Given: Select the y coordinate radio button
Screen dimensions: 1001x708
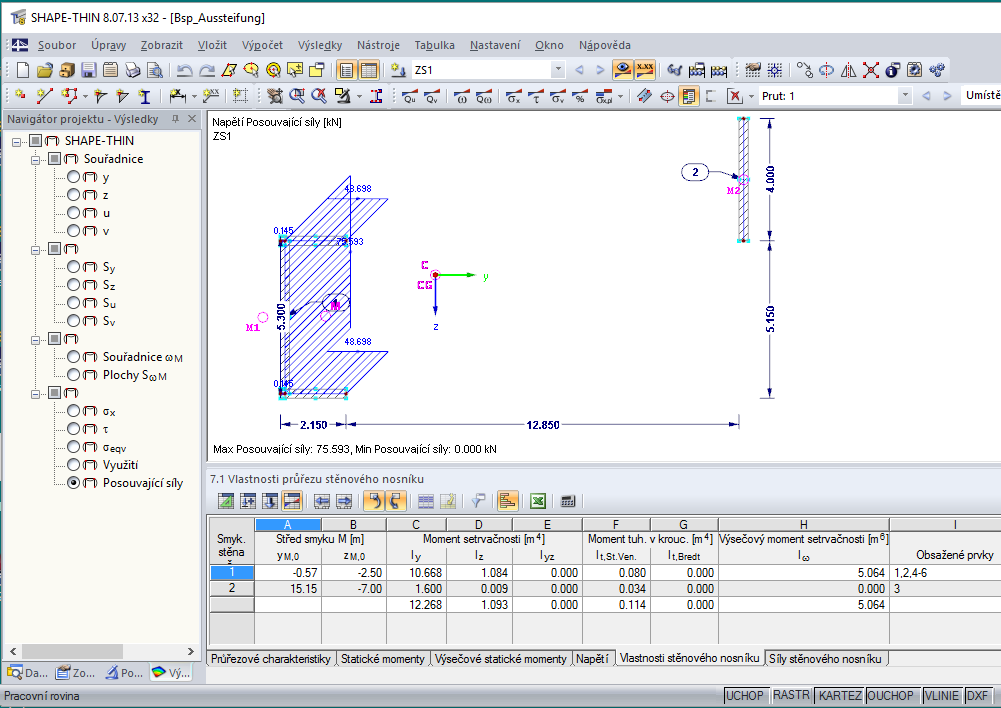Looking at the screenshot, I should [x=73, y=177].
